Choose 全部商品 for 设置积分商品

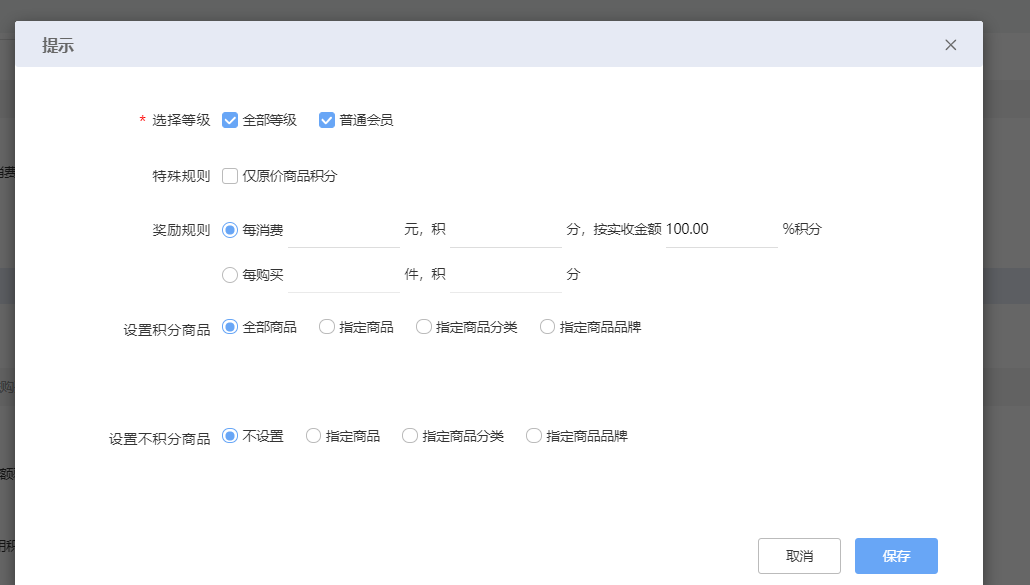pos(230,327)
